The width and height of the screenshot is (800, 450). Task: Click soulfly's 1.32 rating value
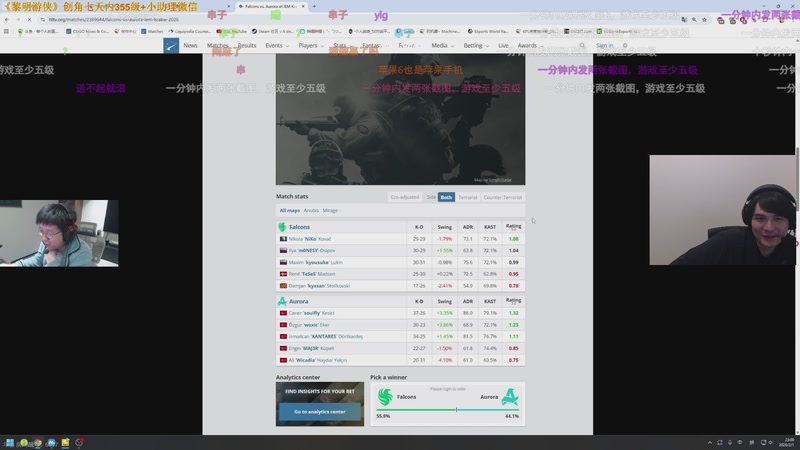coord(513,313)
